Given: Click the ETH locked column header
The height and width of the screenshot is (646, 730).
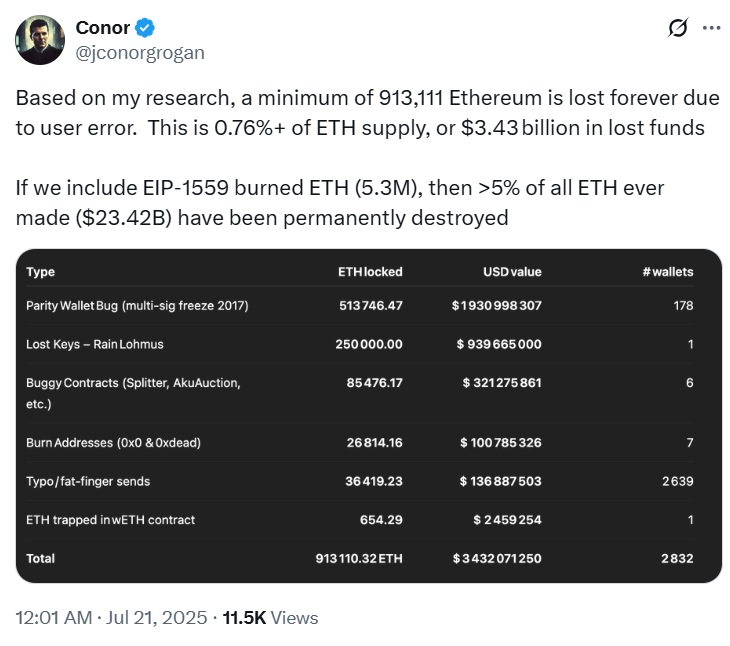Looking at the screenshot, I should pyautogui.click(x=370, y=272).
